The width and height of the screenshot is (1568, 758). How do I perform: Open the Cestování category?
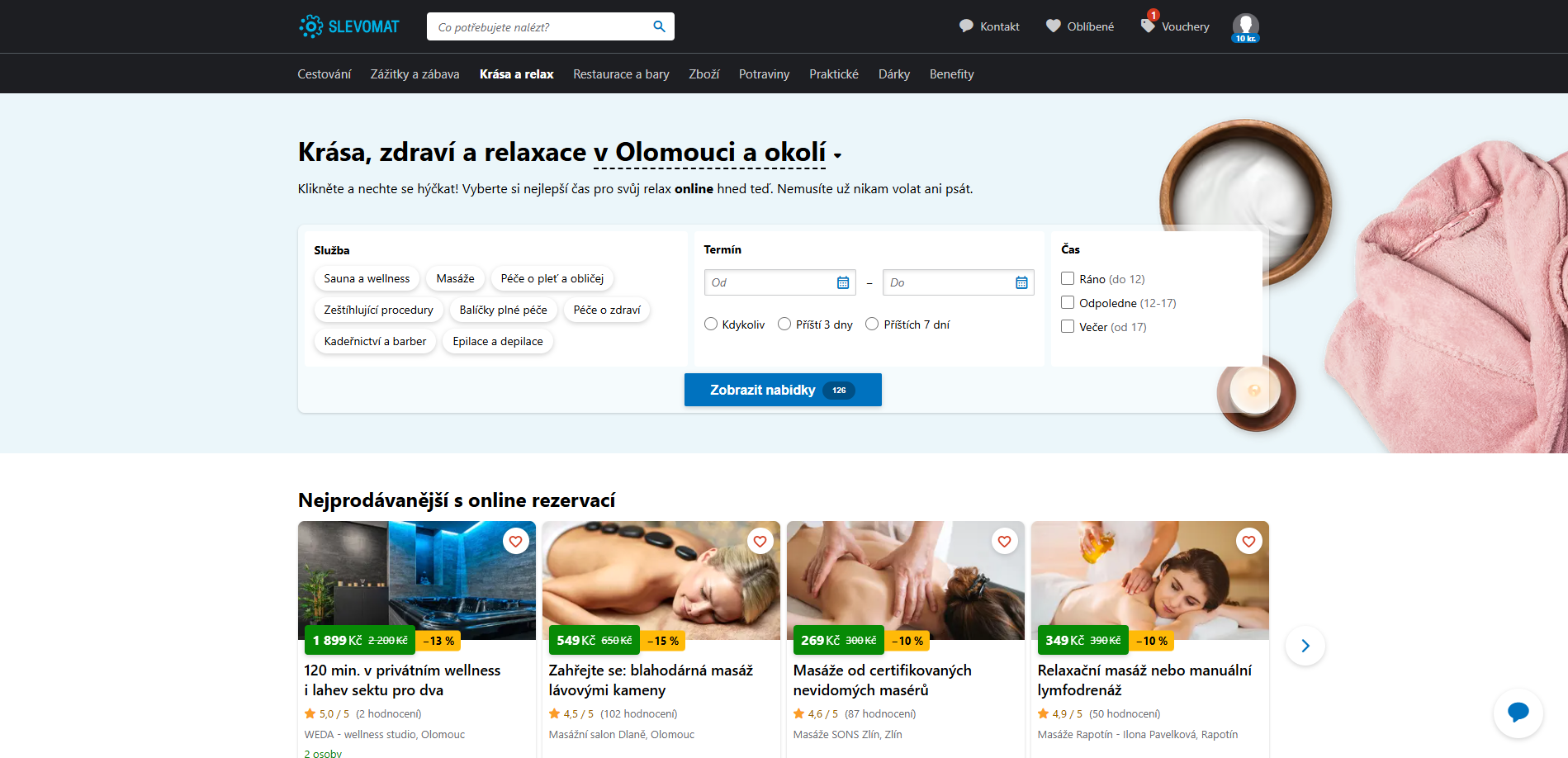point(324,74)
